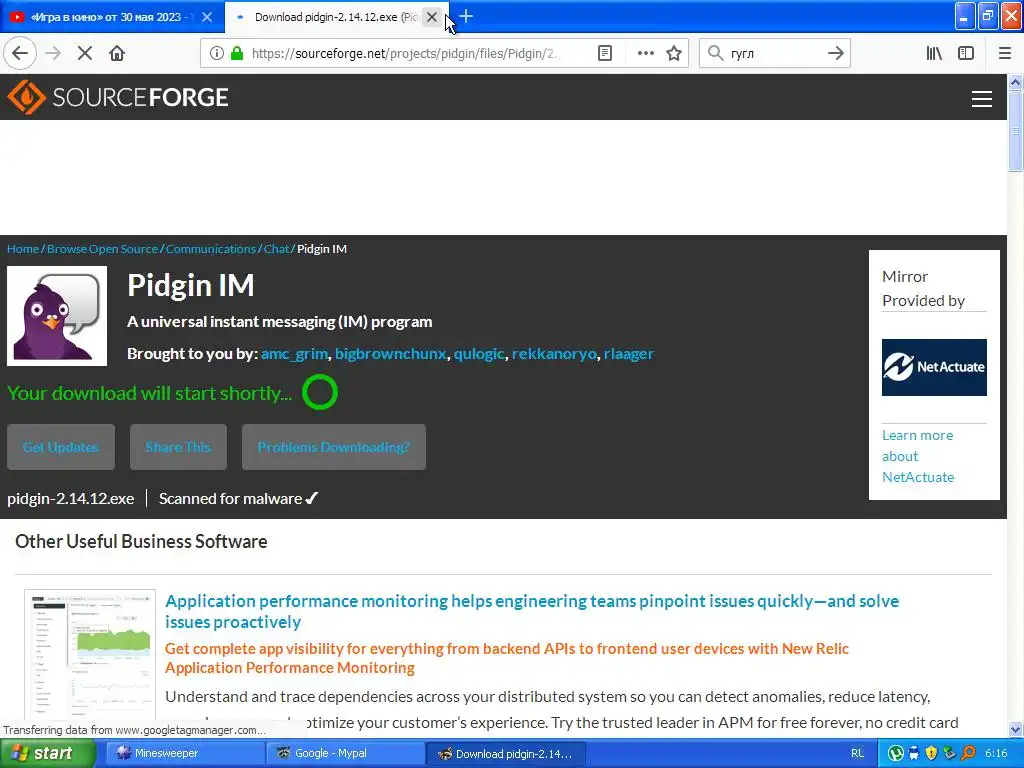Click the yellow shield tray icon
The height and width of the screenshot is (768, 1024).
coord(931,754)
